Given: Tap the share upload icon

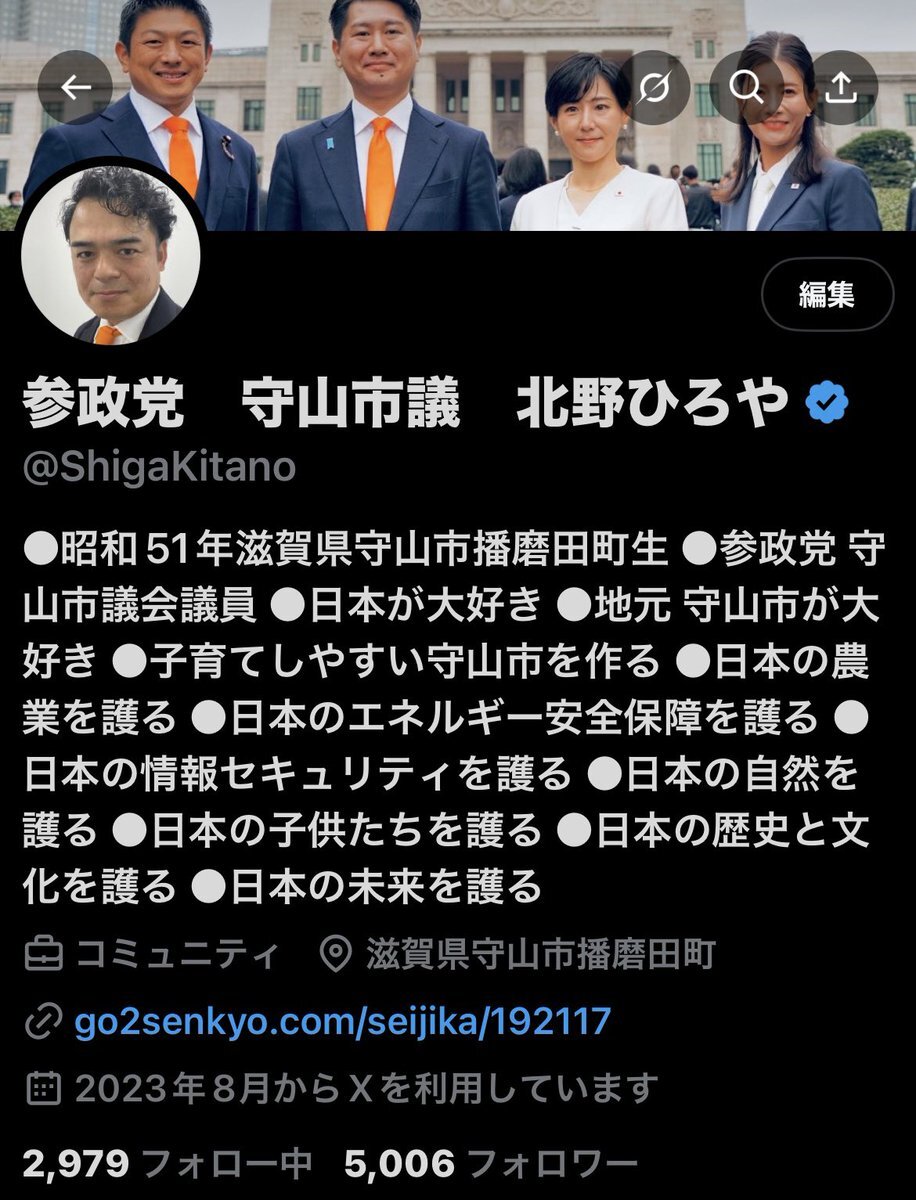Looking at the screenshot, I should point(842,87).
